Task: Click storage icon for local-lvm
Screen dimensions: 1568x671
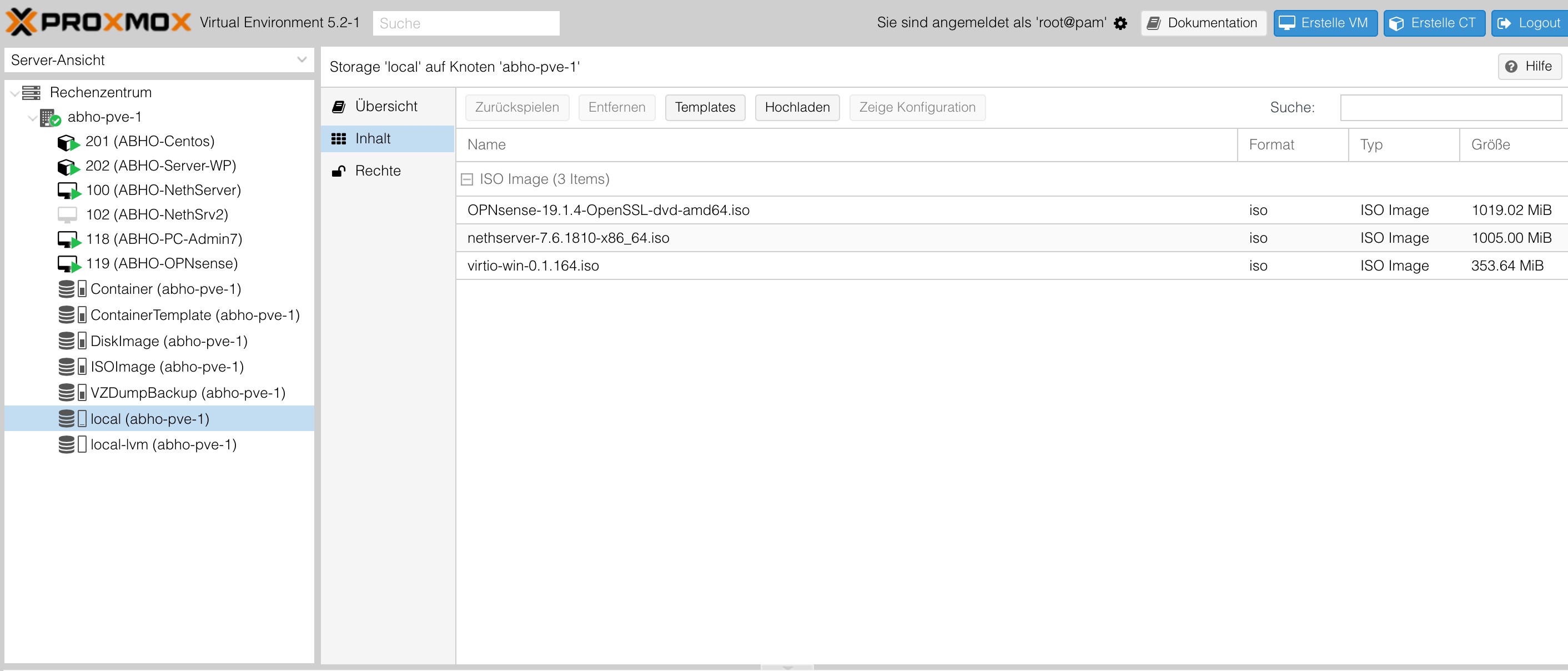Action: (x=72, y=444)
